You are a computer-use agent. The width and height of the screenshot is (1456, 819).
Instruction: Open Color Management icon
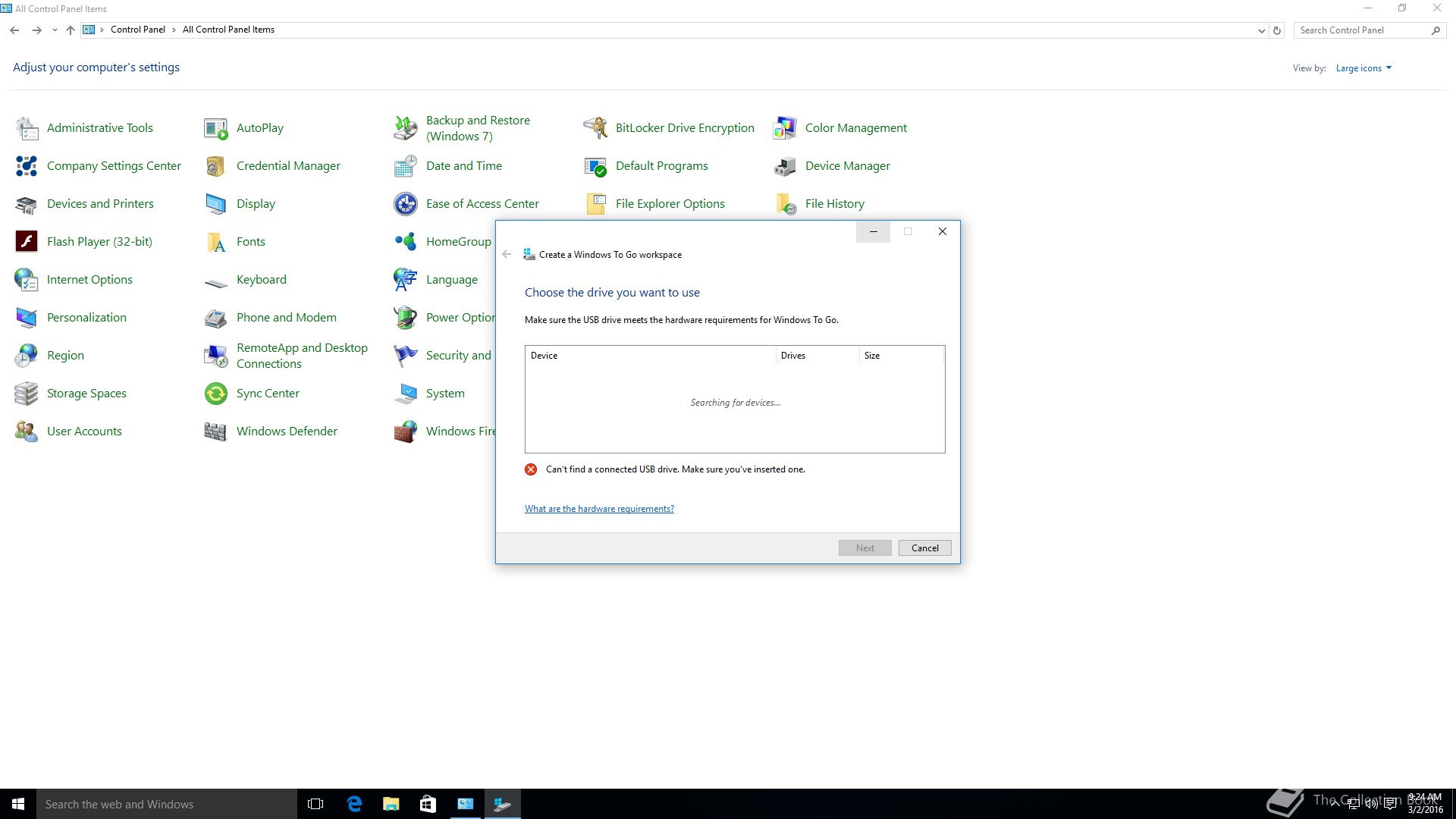coord(785,128)
